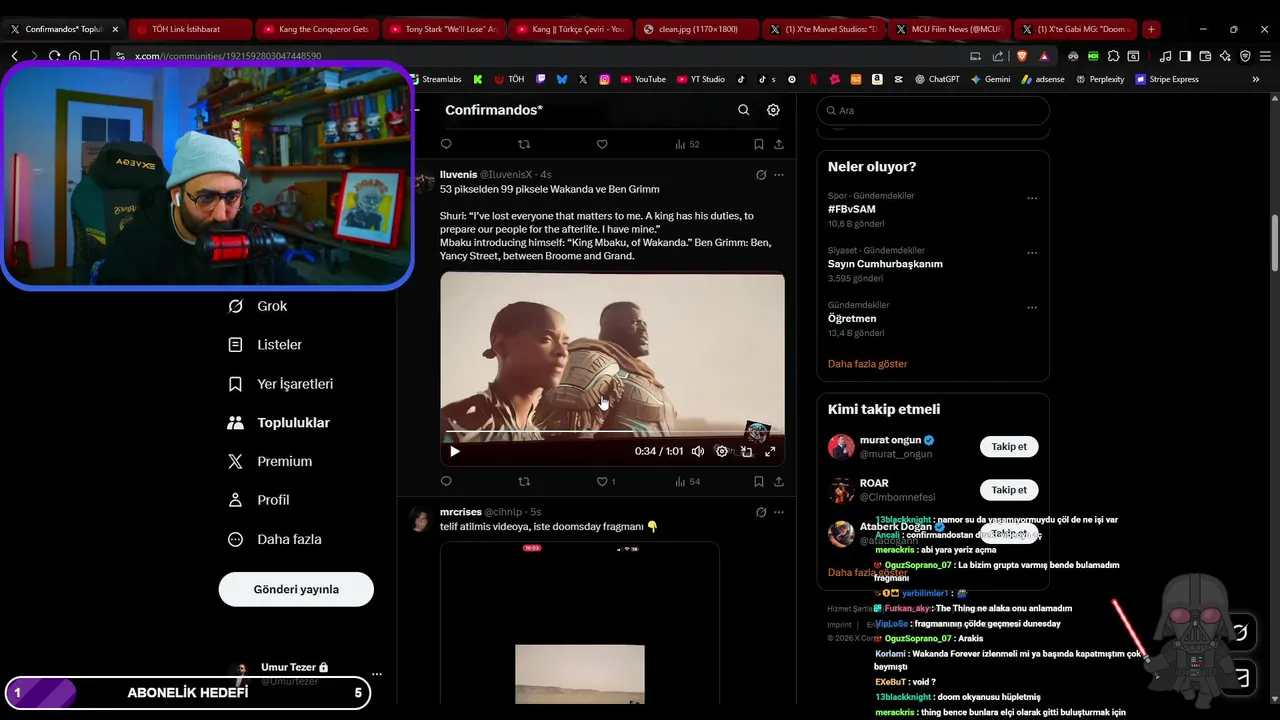Screen dimensions: 1280x720
Task: View analytics showing 54 views
Action: pyautogui.click(x=687, y=481)
